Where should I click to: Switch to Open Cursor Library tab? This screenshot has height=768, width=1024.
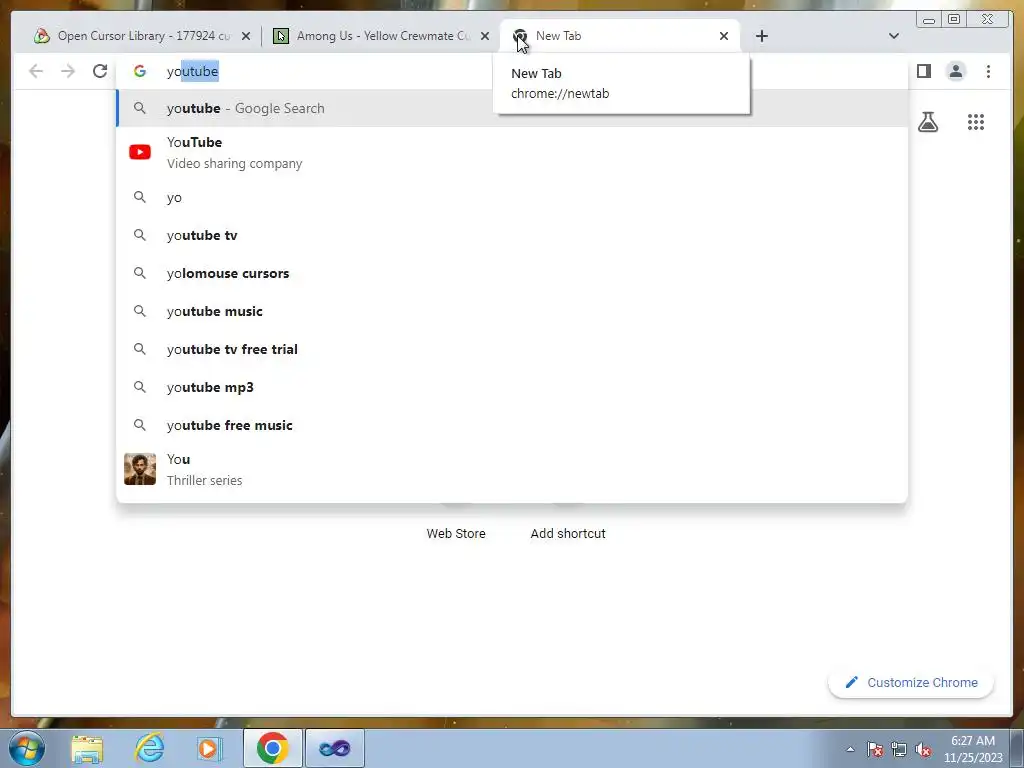(x=142, y=36)
